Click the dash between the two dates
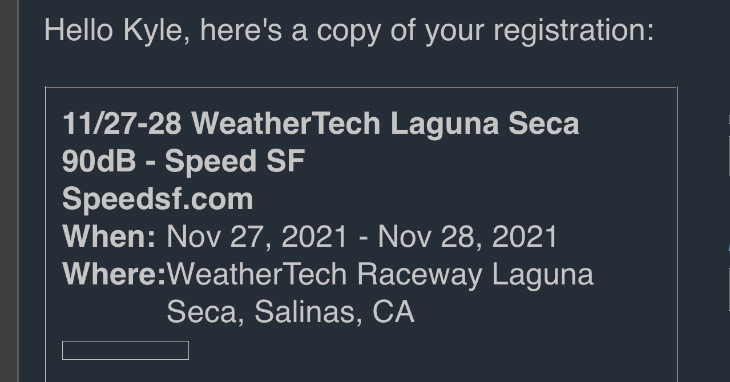 pos(363,238)
